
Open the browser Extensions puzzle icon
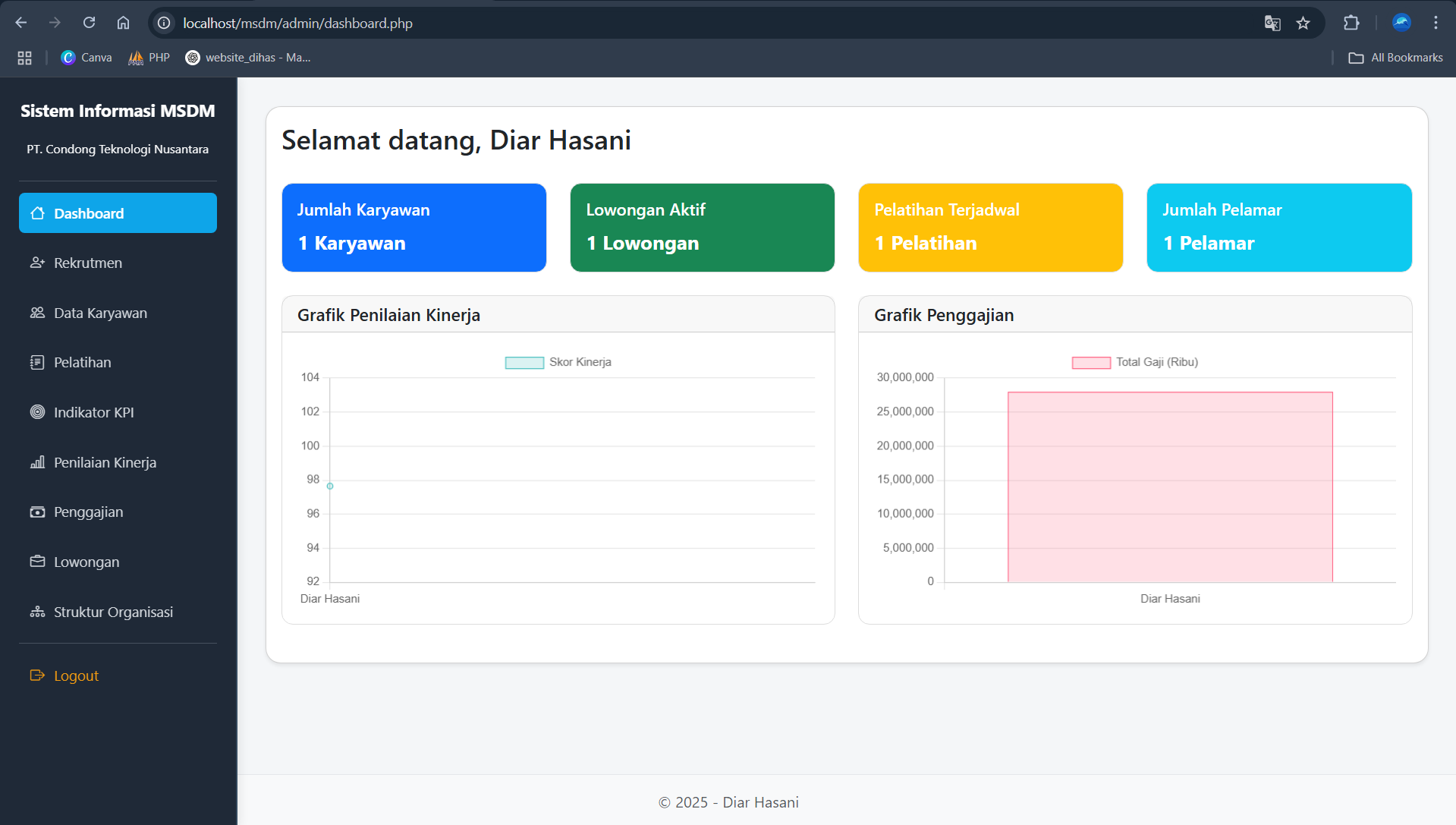(x=1351, y=23)
